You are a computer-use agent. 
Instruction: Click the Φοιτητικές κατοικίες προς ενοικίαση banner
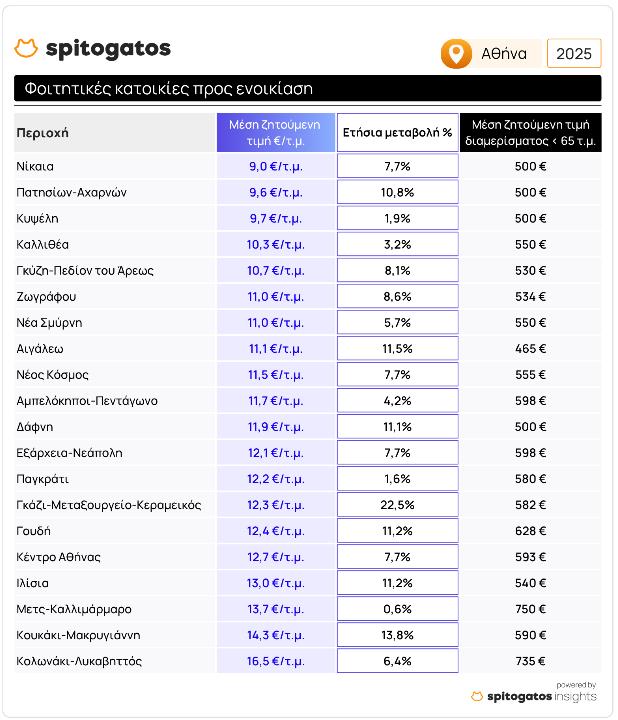308,88
